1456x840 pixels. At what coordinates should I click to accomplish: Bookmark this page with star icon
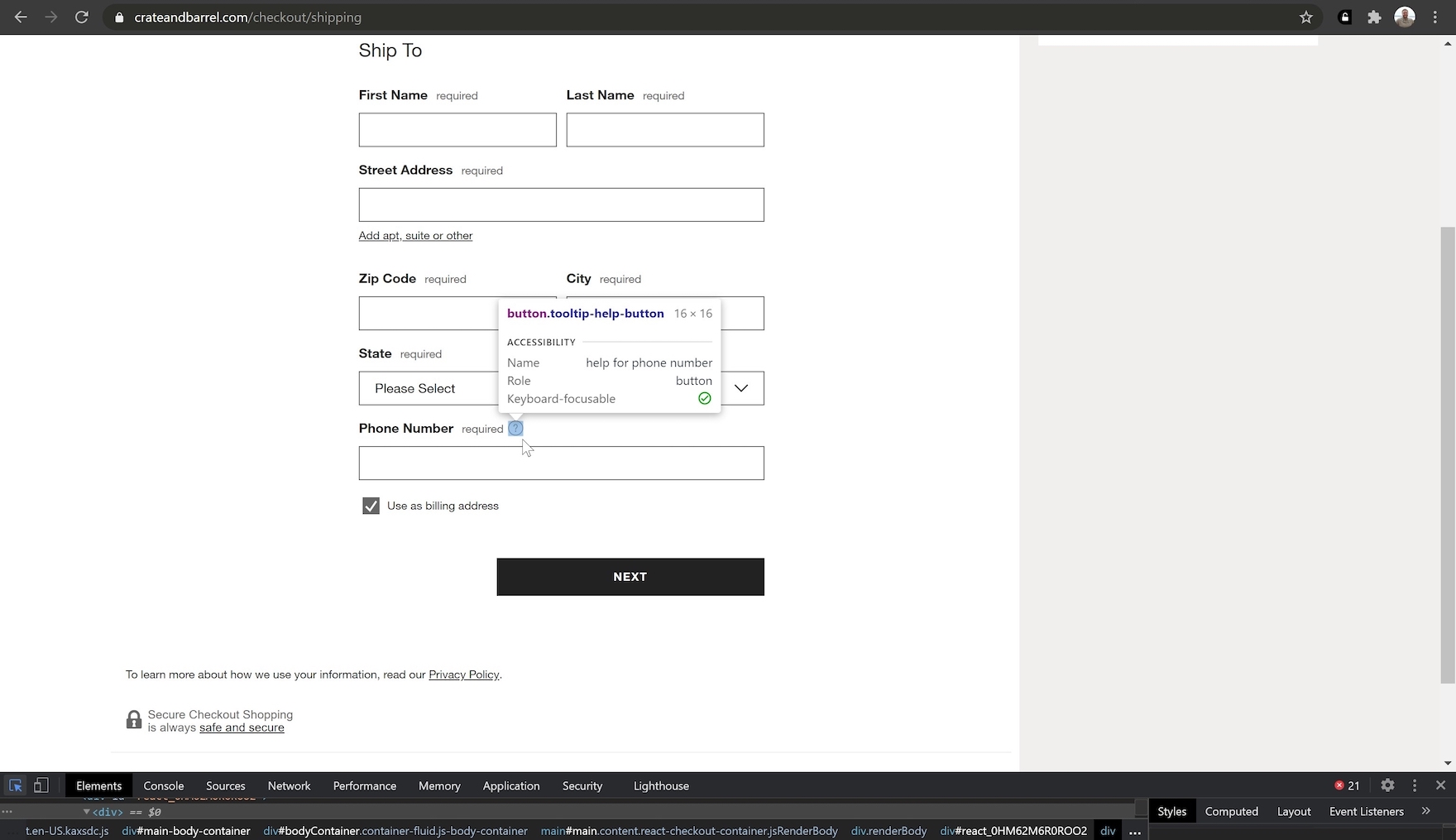pos(1306,17)
